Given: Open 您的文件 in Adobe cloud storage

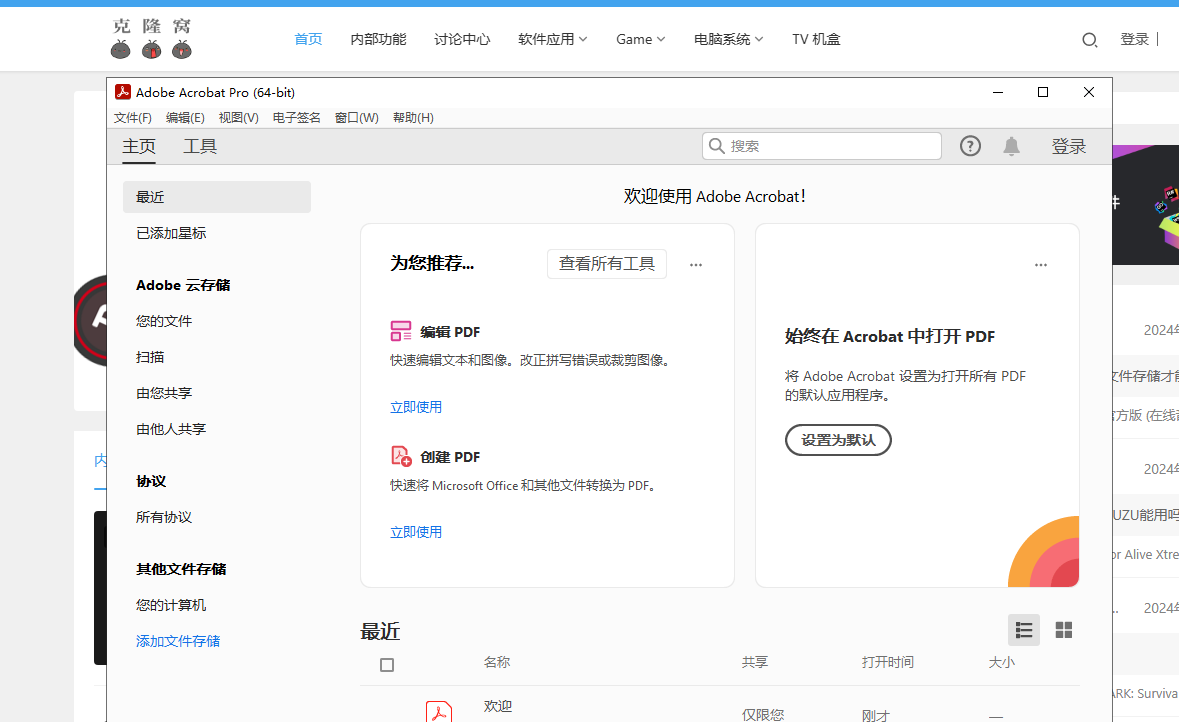Looking at the screenshot, I should coord(164,321).
